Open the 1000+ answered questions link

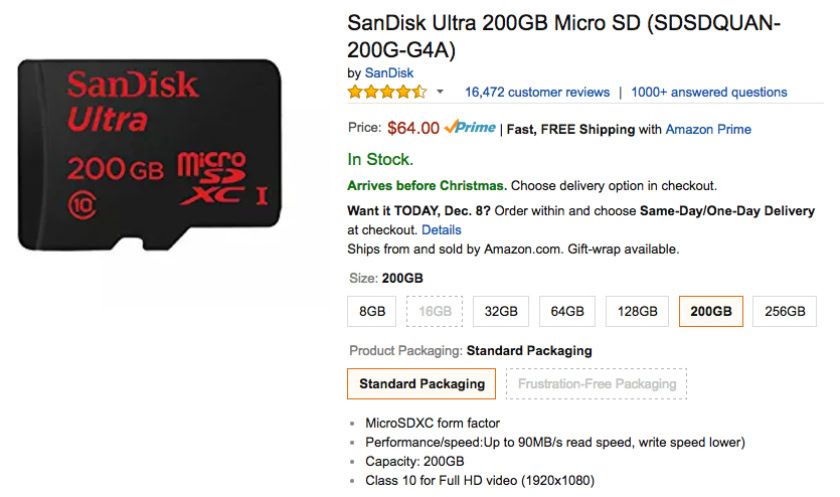709,92
